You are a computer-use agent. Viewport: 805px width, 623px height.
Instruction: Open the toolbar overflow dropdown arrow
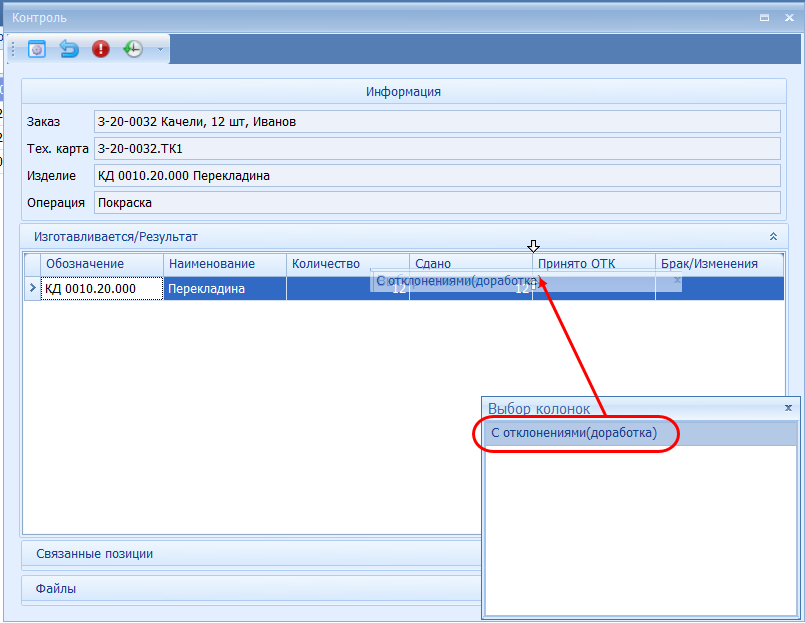[160, 49]
